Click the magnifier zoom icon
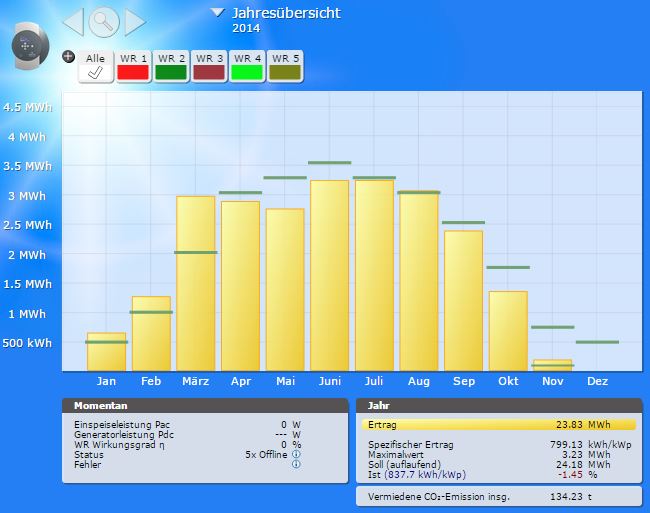Viewport: 650px width, 513px height. point(104,21)
